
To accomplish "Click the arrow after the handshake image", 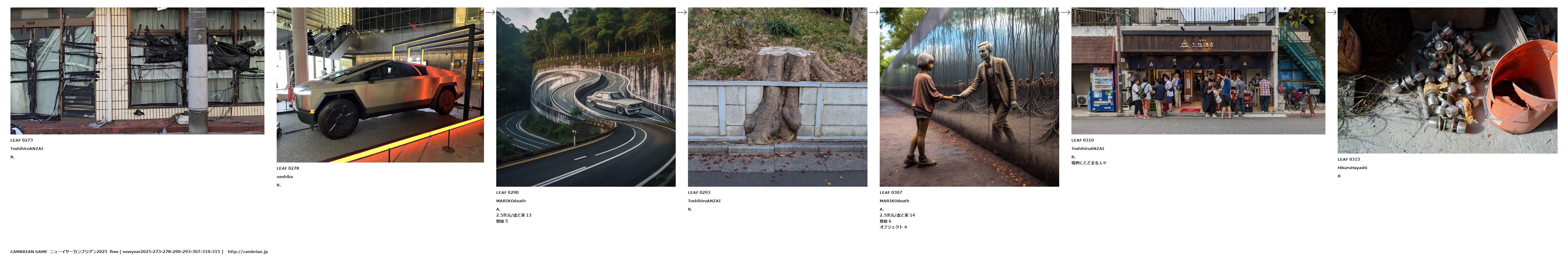I will tap(1065, 12).
